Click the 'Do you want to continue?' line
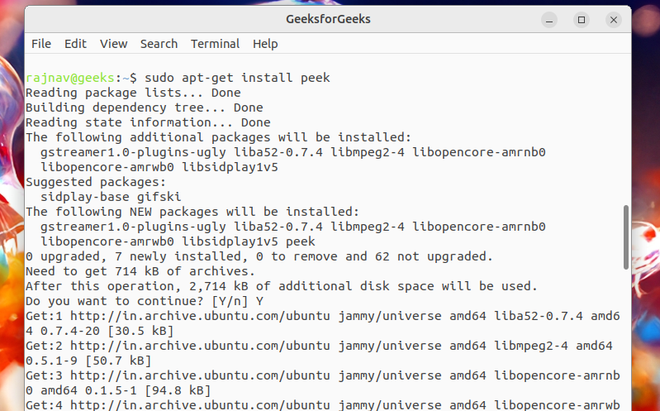This screenshot has width=660, height=411. pos(132,301)
